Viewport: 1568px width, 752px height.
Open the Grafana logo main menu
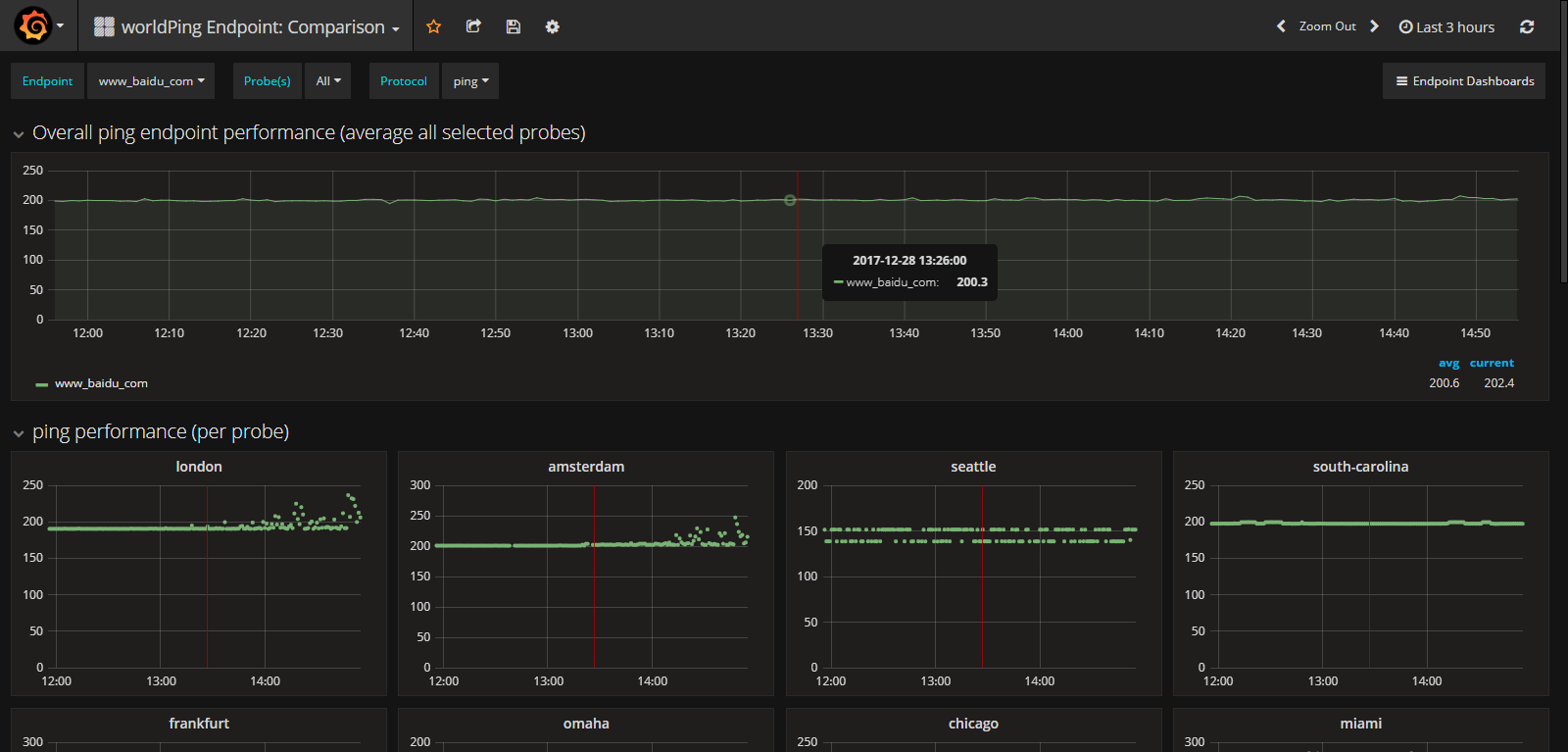coord(38,26)
